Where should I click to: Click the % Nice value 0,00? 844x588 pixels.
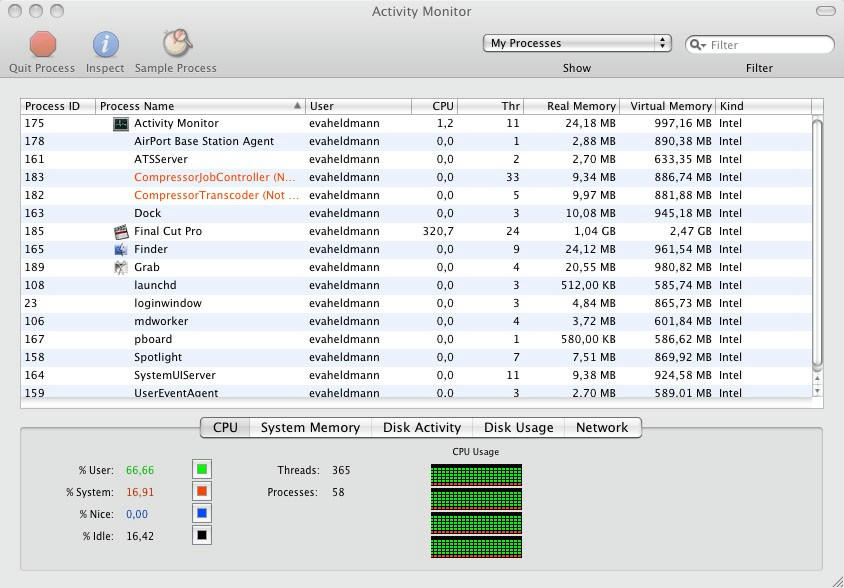[137, 514]
